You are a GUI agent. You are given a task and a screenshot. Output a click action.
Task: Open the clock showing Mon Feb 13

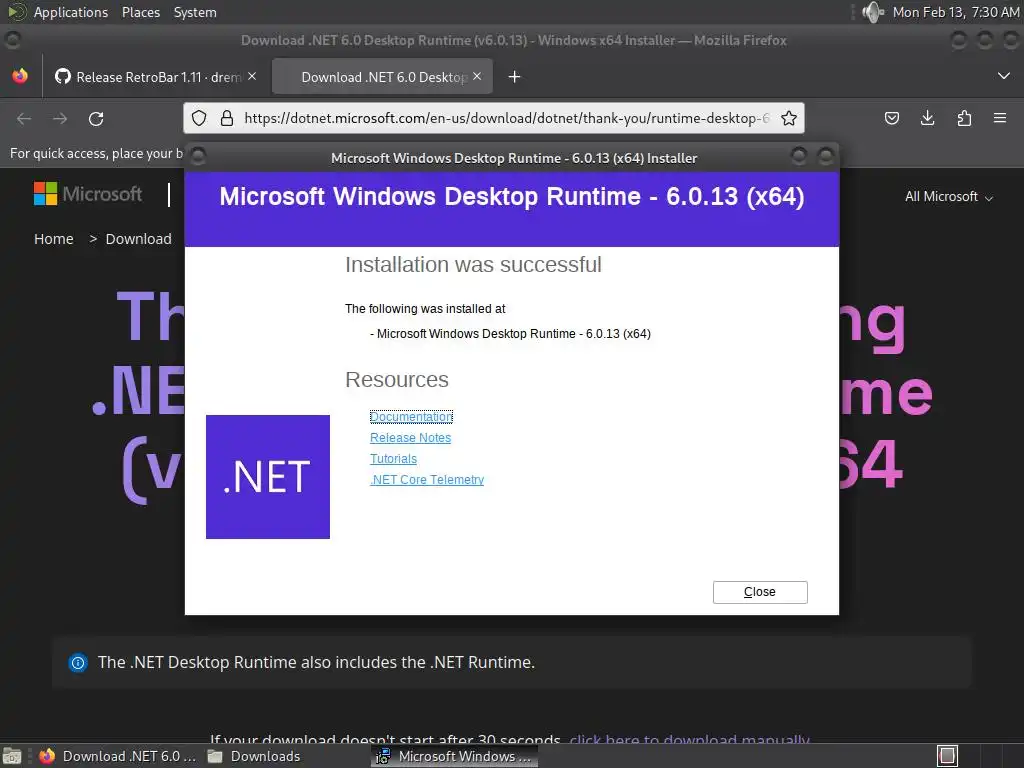click(x=955, y=12)
